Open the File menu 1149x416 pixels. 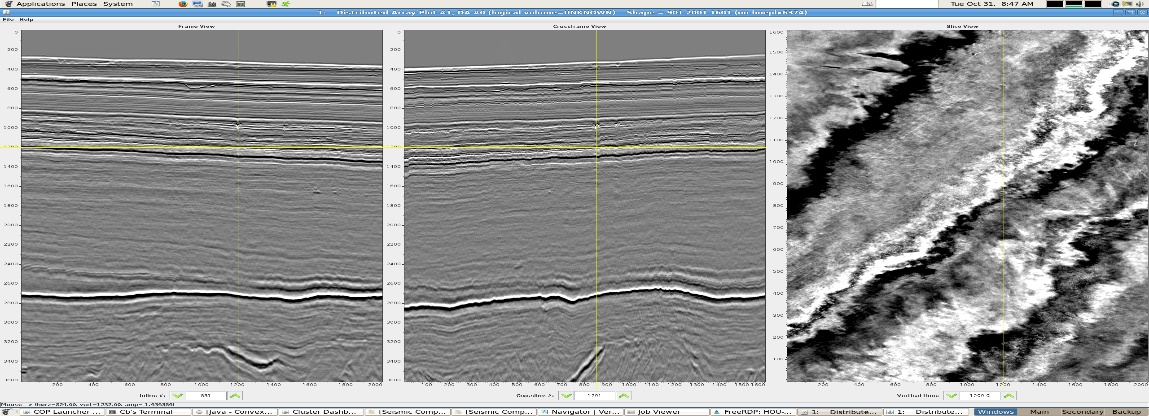tap(8, 19)
